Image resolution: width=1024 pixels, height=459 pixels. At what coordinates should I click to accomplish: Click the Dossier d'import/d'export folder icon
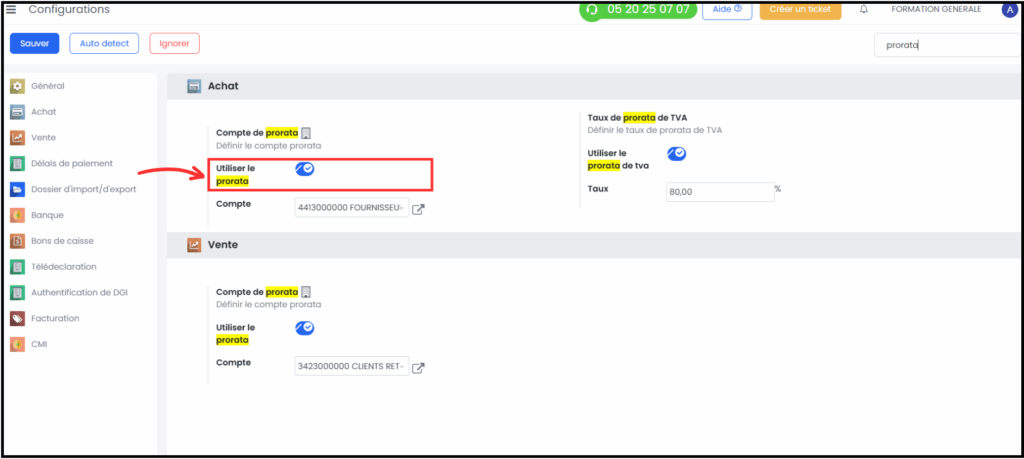point(18,189)
